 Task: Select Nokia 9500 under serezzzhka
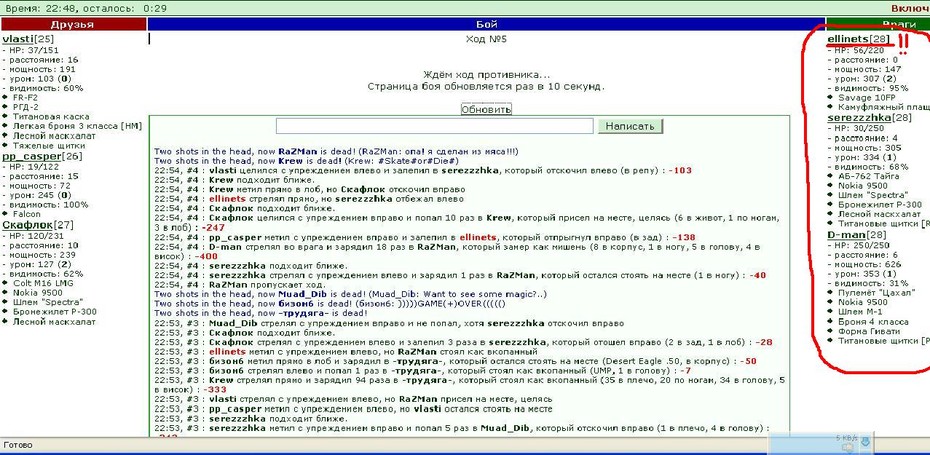pyautogui.click(x=863, y=186)
